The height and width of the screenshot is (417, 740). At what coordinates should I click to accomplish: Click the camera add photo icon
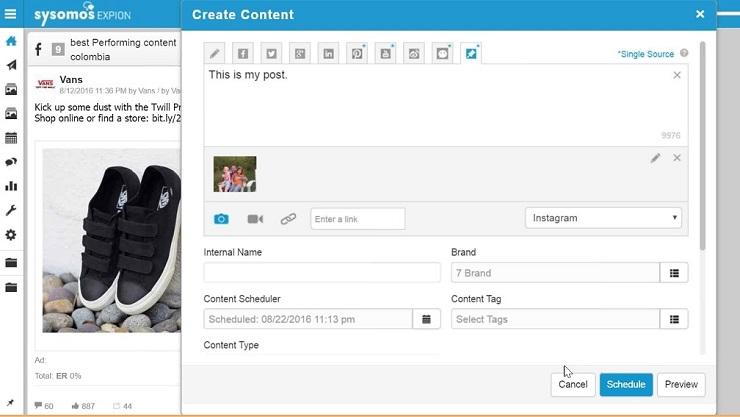[221, 219]
